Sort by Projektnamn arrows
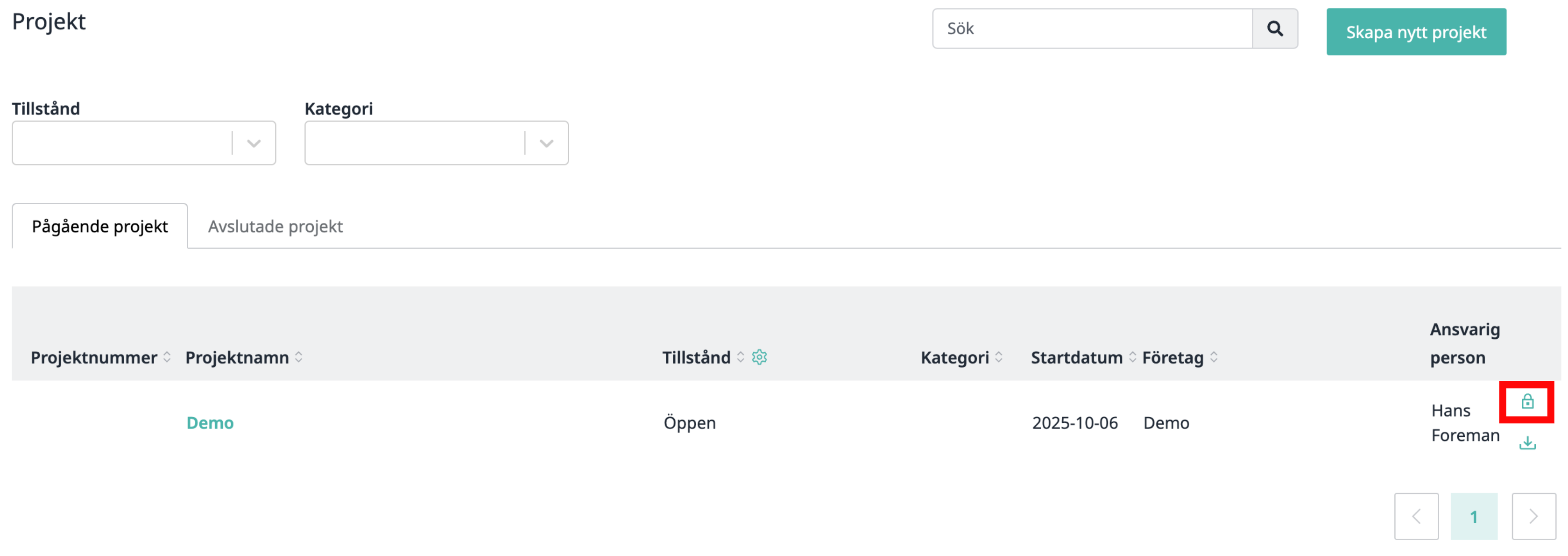This screenshot has height=556, width=1568. click(x=299, y=357)
